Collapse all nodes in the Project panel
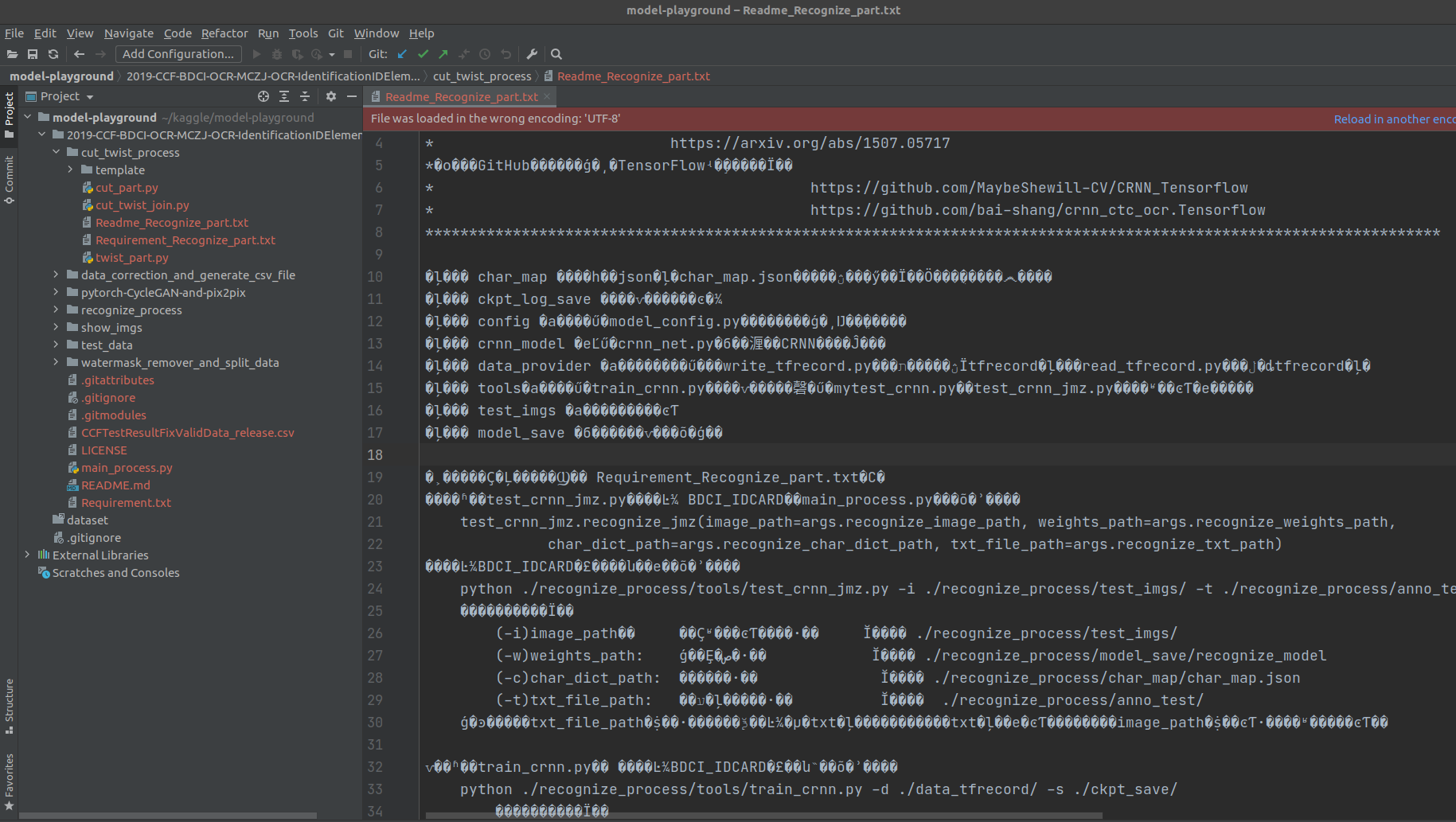Screen dimensions: 1456x822 305,95
